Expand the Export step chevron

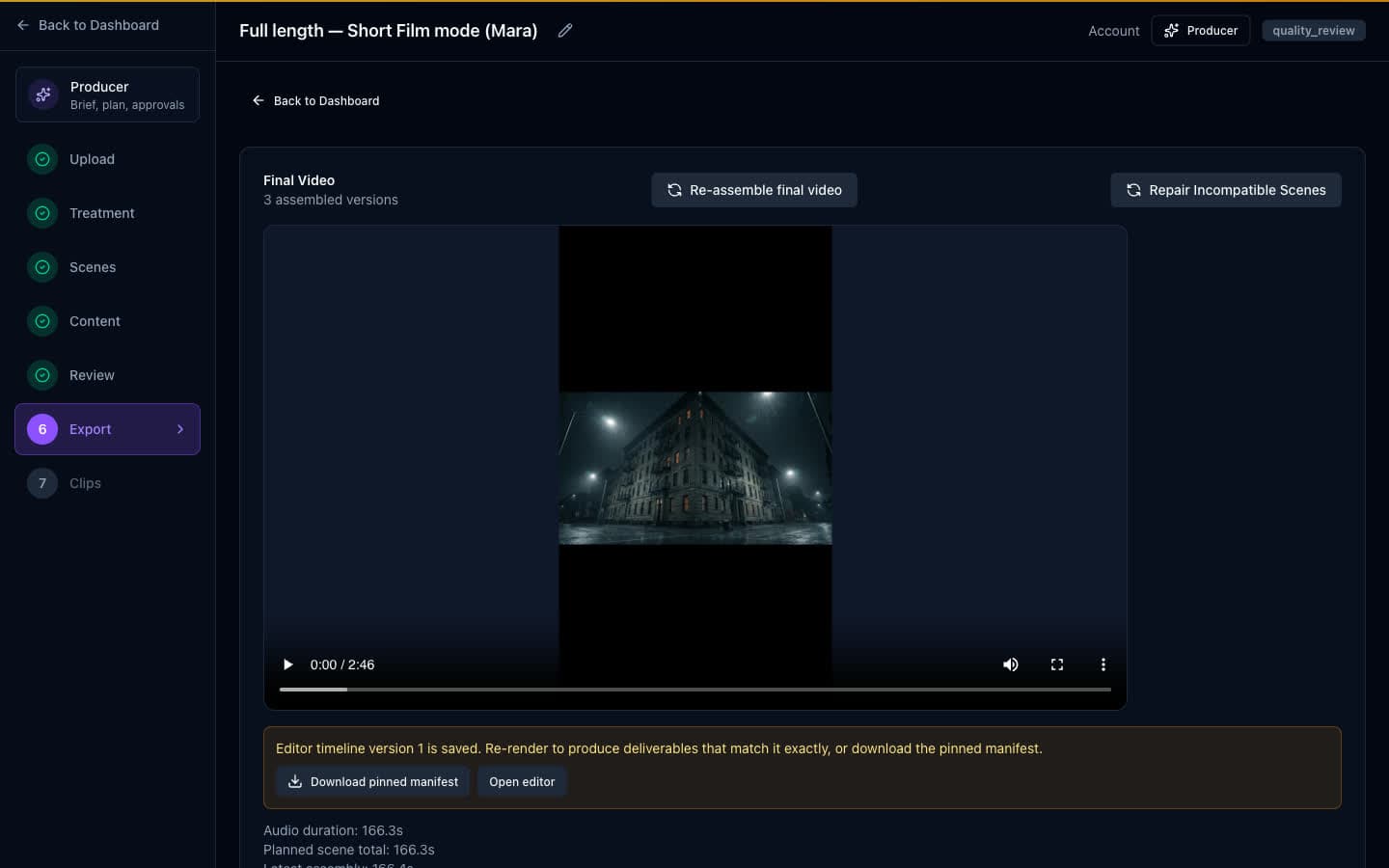pos(180,429)
